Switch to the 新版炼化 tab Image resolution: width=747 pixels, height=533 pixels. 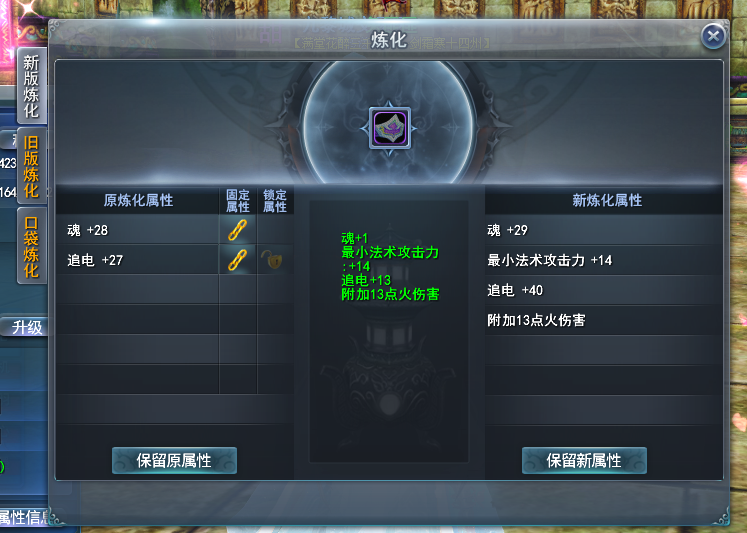click(x=31, y=86)
